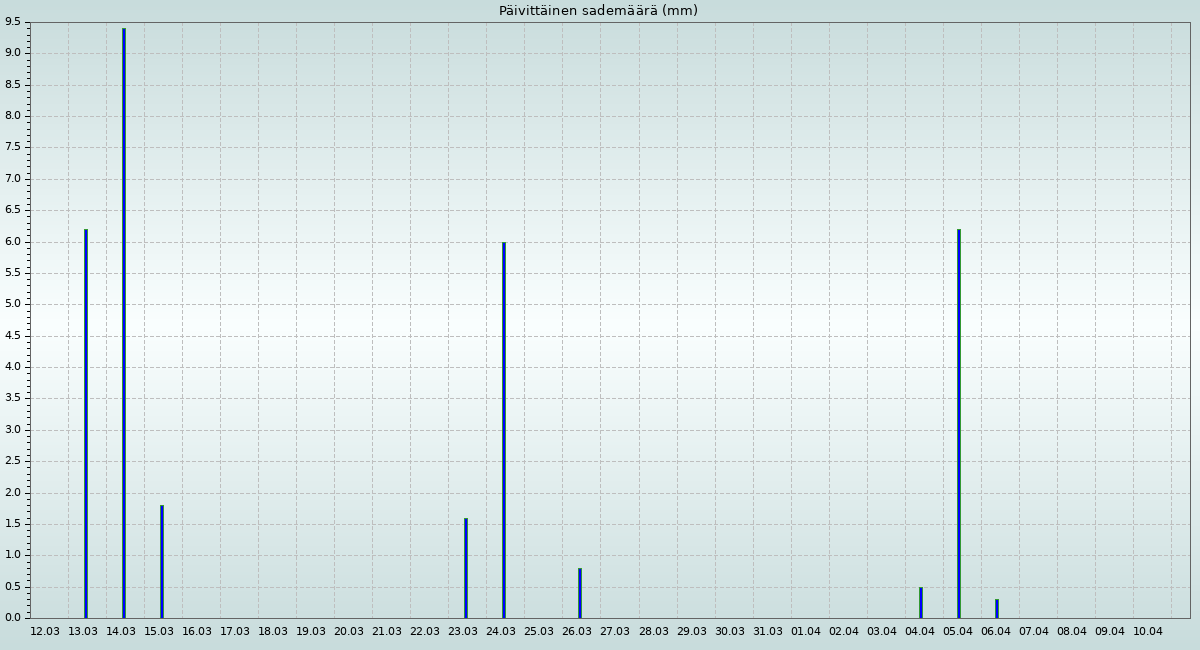Click the 9.5 value on y-axis
Image resolution: width=1200 pixels, height=650 pixels.
coord(13,22)
